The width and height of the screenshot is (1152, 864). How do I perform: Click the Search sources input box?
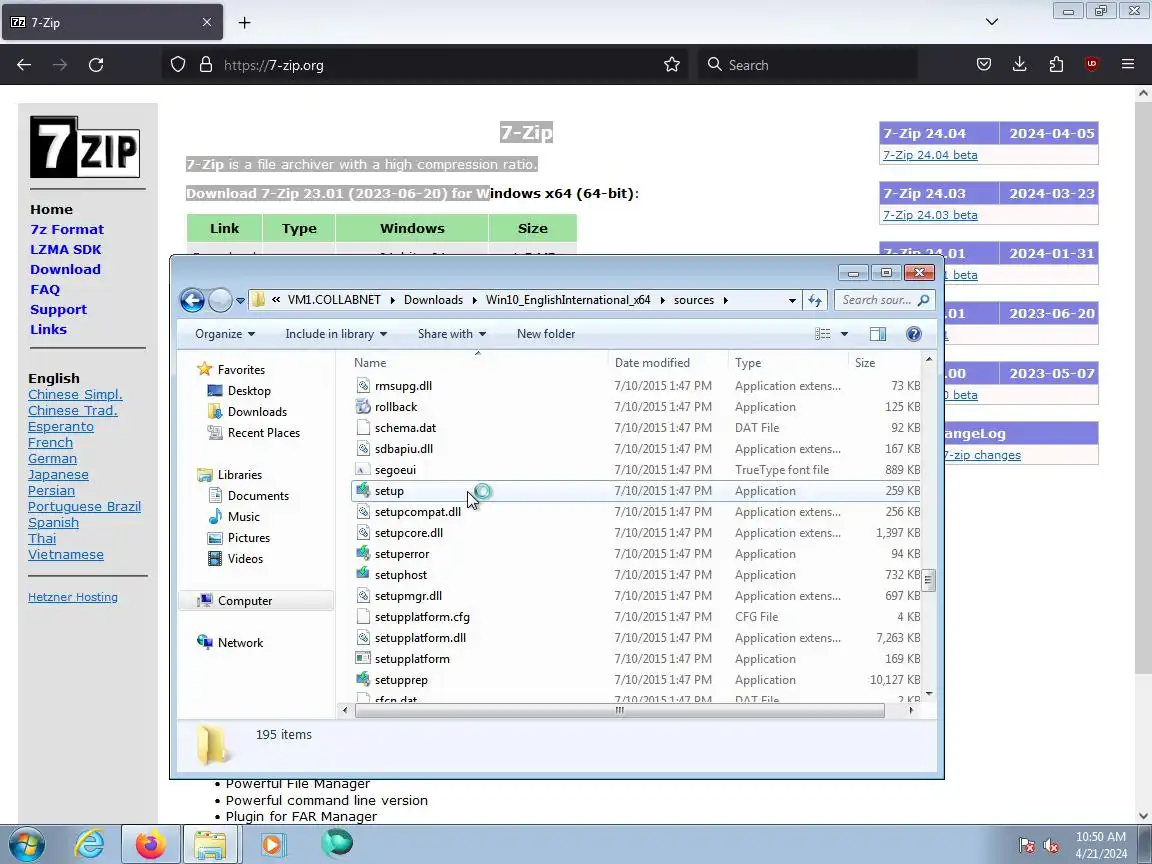tap(885, 300)
